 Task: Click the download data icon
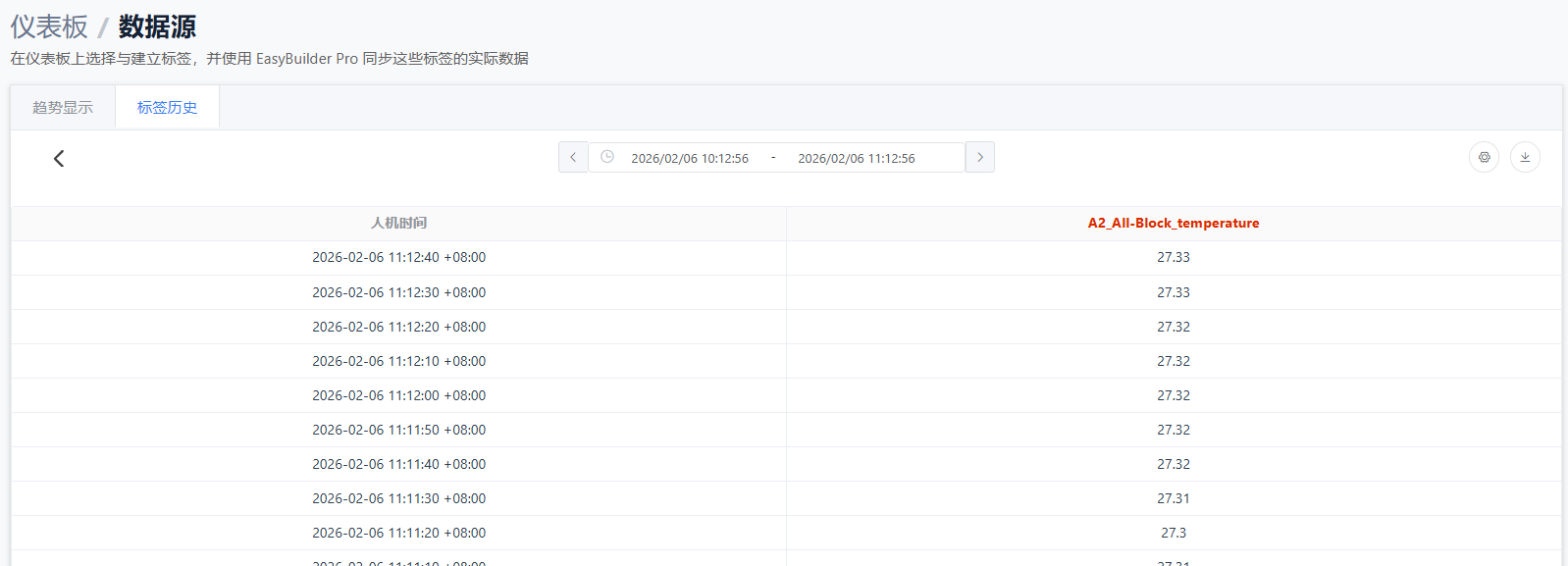[1525, 158]
